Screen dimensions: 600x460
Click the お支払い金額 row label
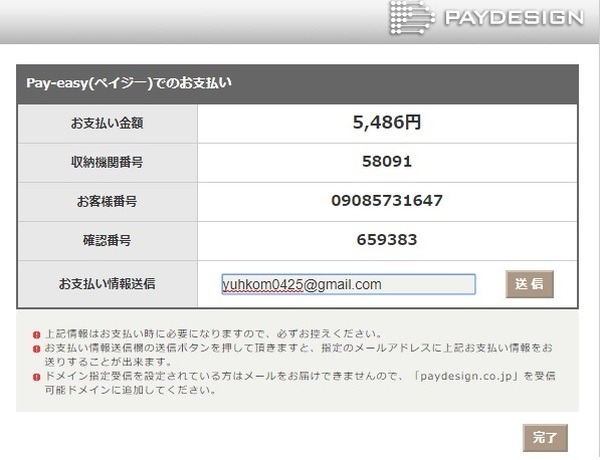107,123
